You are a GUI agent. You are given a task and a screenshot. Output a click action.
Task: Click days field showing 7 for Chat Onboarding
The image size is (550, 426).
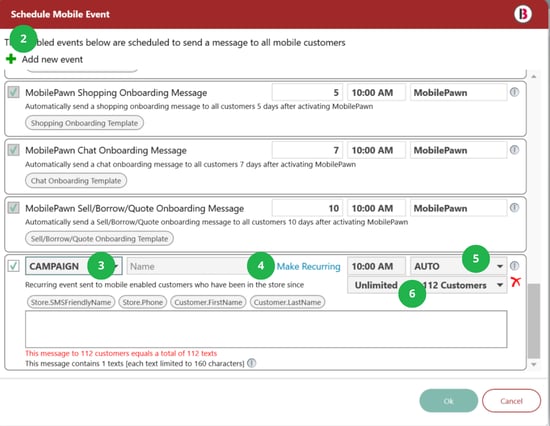coord(307,150)
